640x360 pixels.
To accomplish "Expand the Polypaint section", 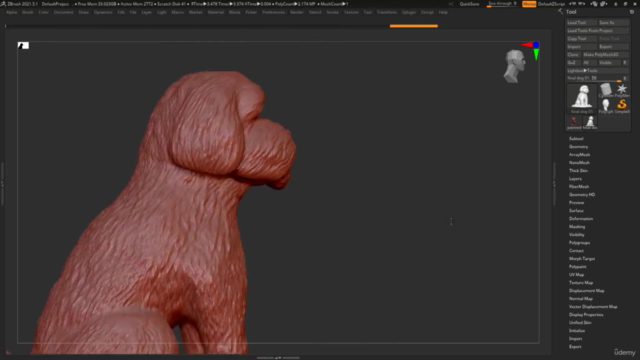I will pyautogui.click(x=578, y=267).
